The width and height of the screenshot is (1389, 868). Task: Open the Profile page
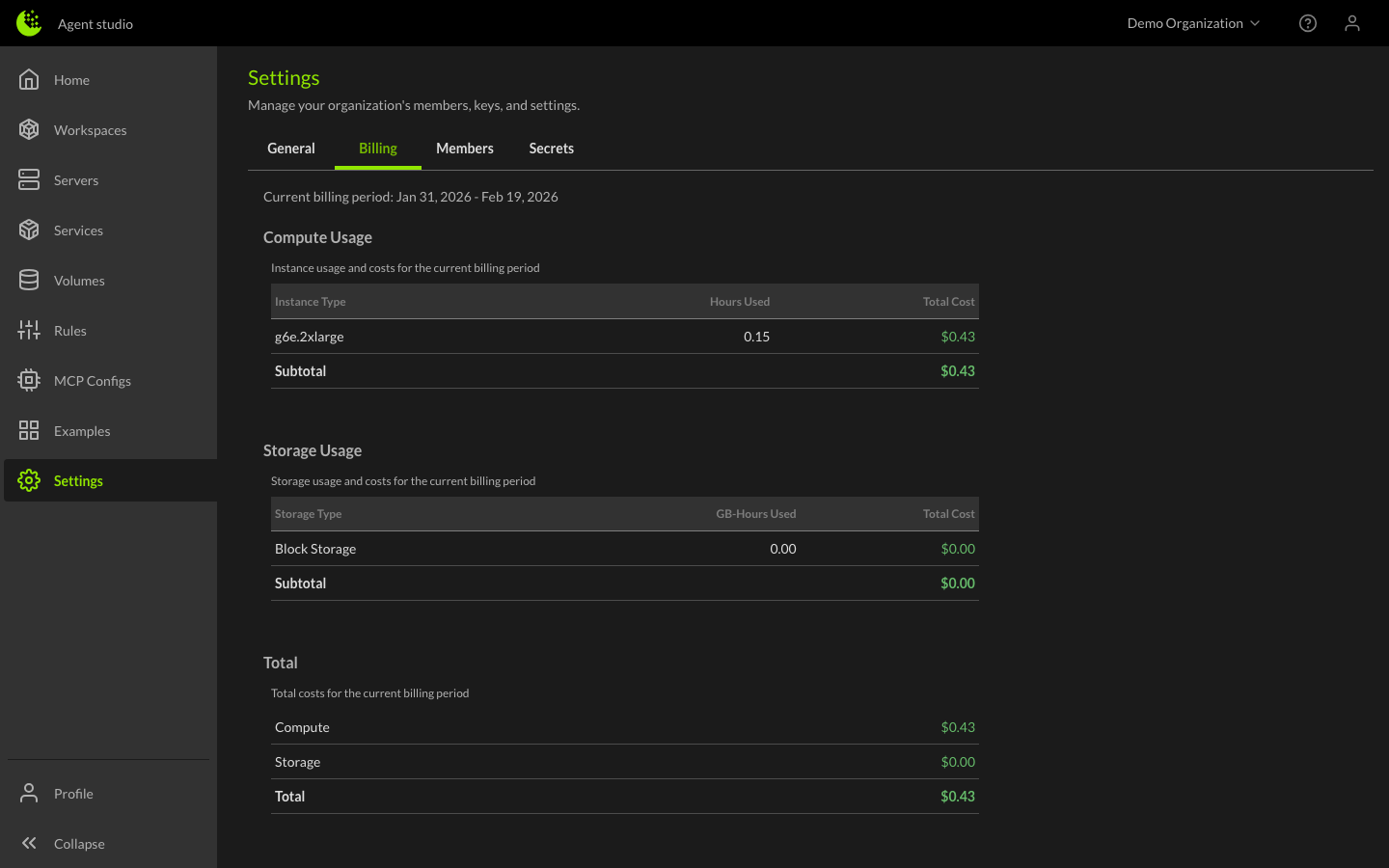pos(72,793)
